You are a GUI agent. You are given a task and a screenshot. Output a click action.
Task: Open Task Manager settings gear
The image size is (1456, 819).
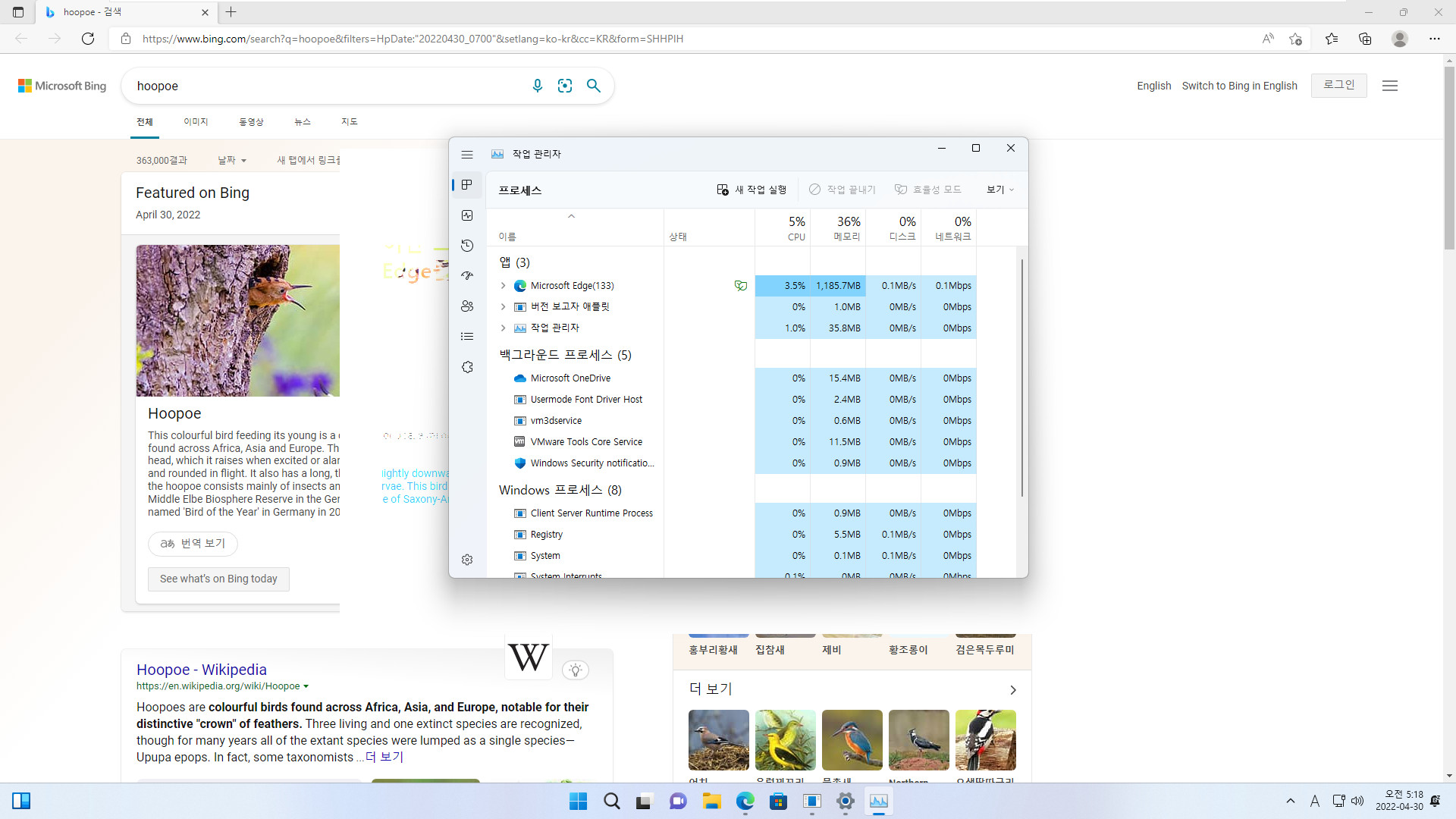point(467,560)
